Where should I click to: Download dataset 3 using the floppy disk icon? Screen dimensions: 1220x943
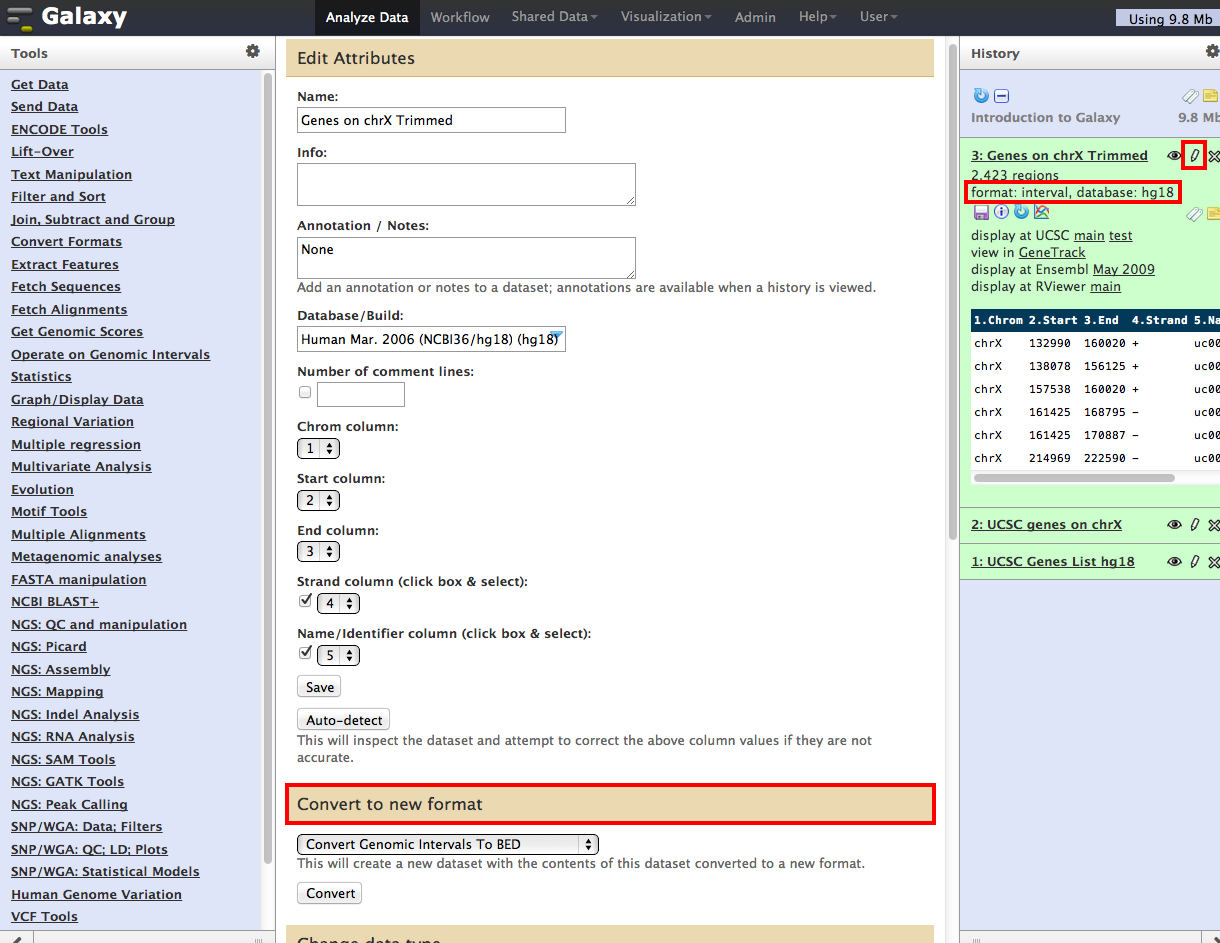tap(981, 212)
